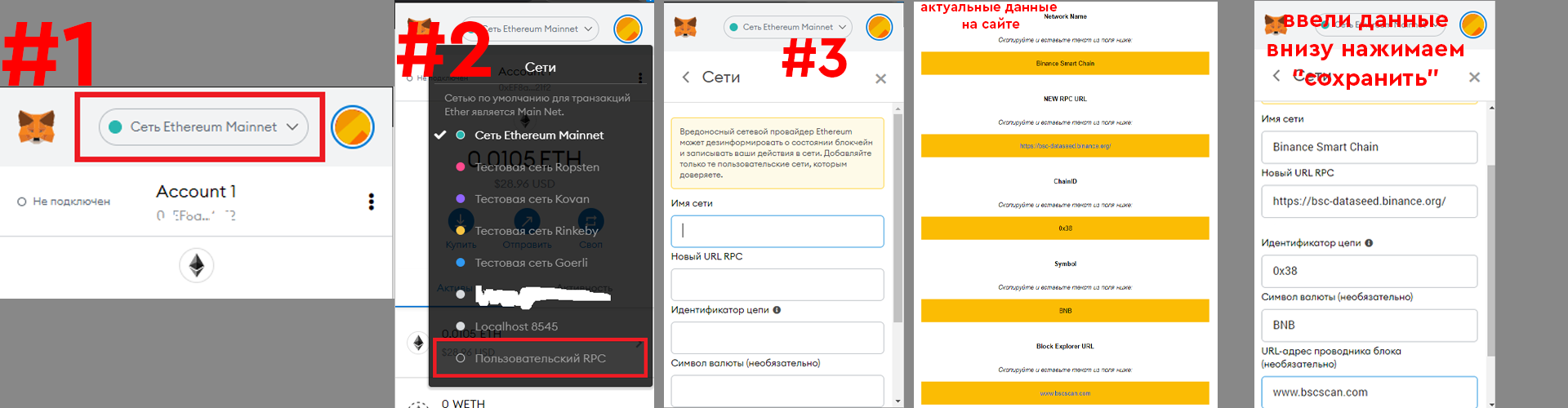Screen dimensions: 1568x408
Task: Click the yellow 'Binance Smart Chain' field on the website
Action: point(1065,63)
